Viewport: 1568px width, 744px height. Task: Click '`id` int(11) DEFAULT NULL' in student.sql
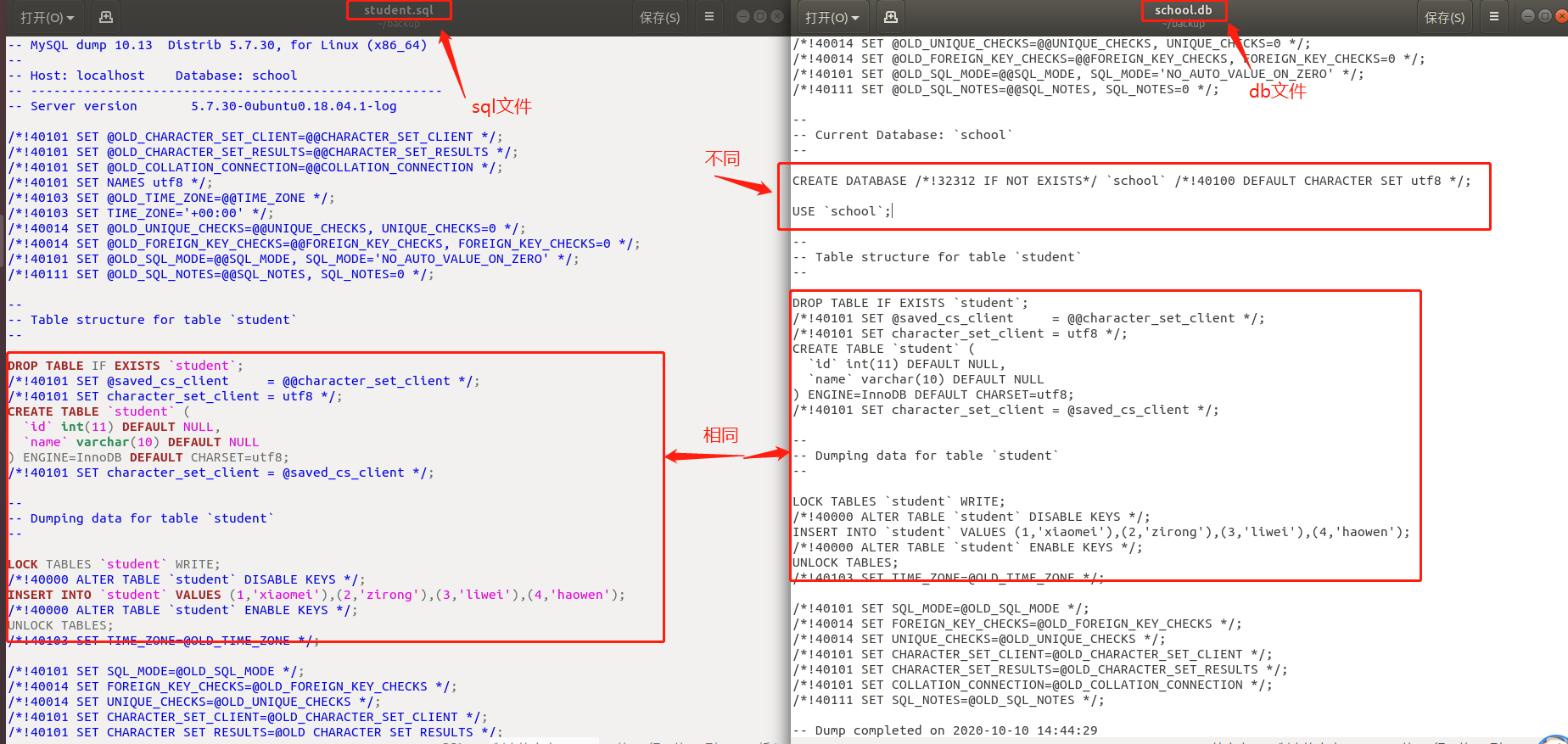122,427
